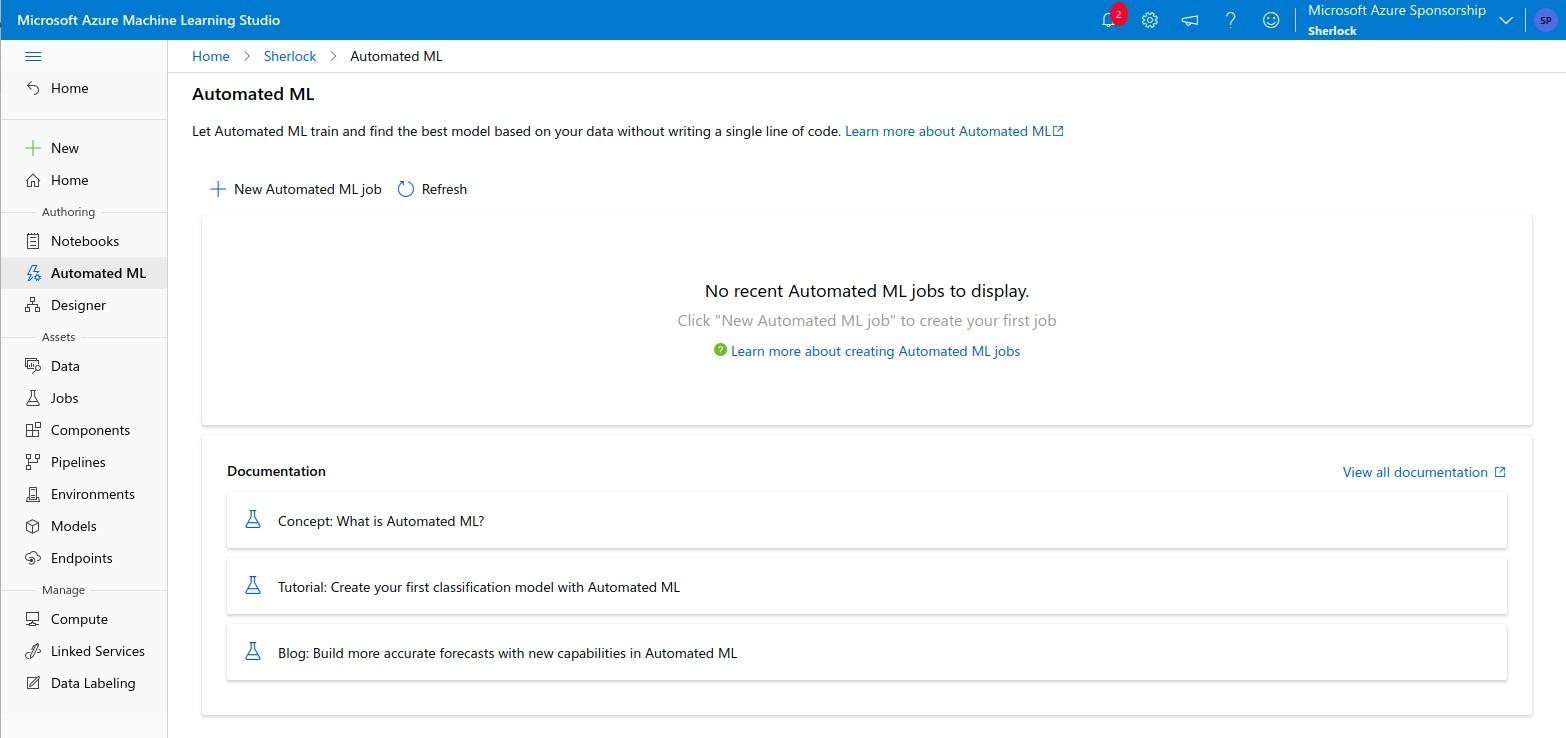1566x738 pixels.
Task: Open Data Labeling from the sidebar
Action: pyautogui.click(x=84, y=683)
